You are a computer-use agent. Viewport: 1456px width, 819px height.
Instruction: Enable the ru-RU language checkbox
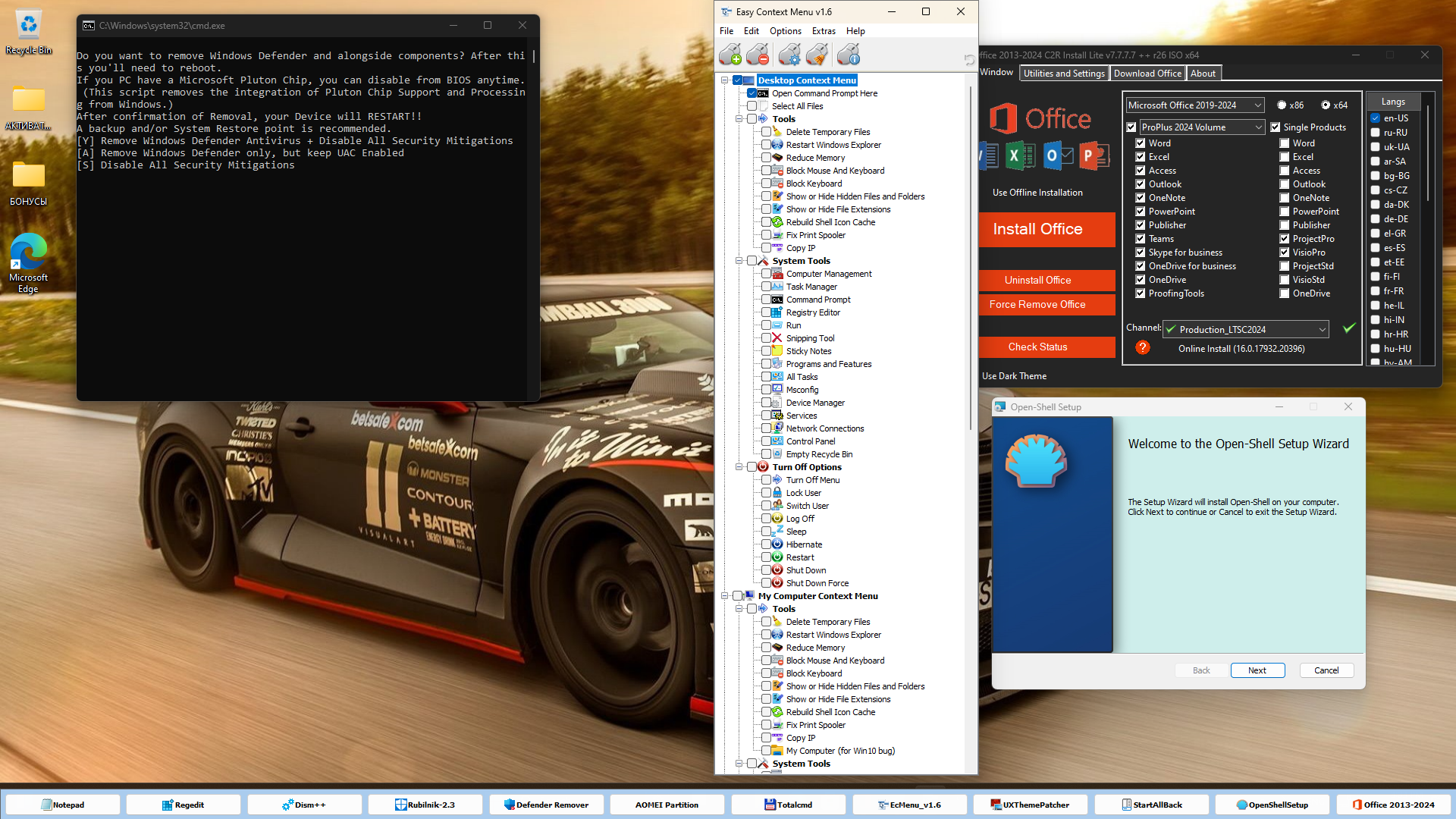[1375, 133]
